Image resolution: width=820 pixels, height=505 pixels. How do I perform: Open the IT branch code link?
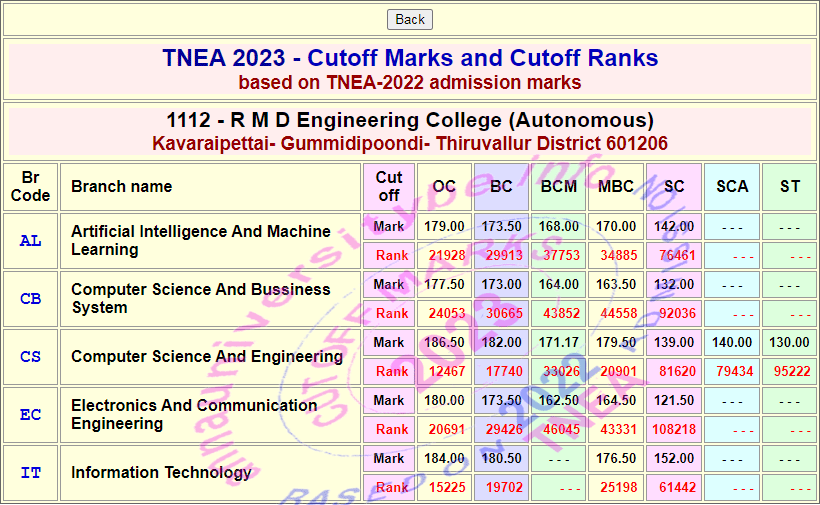click(x=30, y=473)
